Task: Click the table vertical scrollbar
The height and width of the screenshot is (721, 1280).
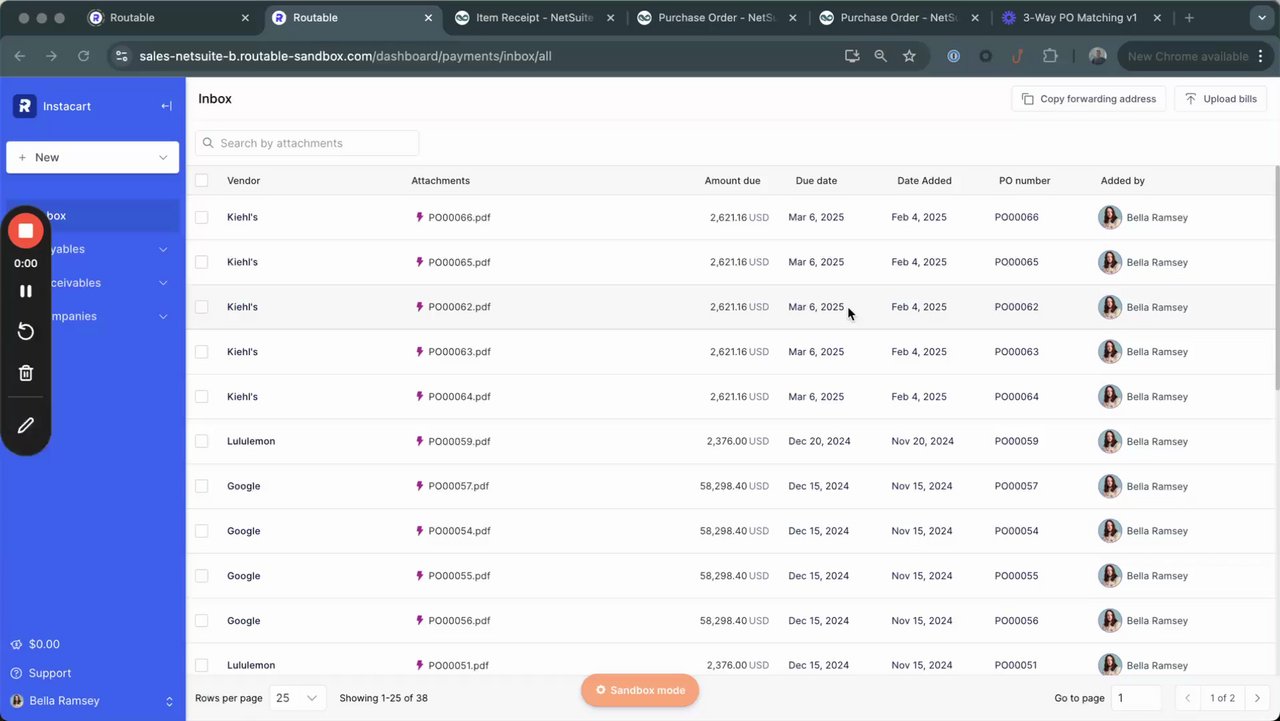Action: [1277, 280]
